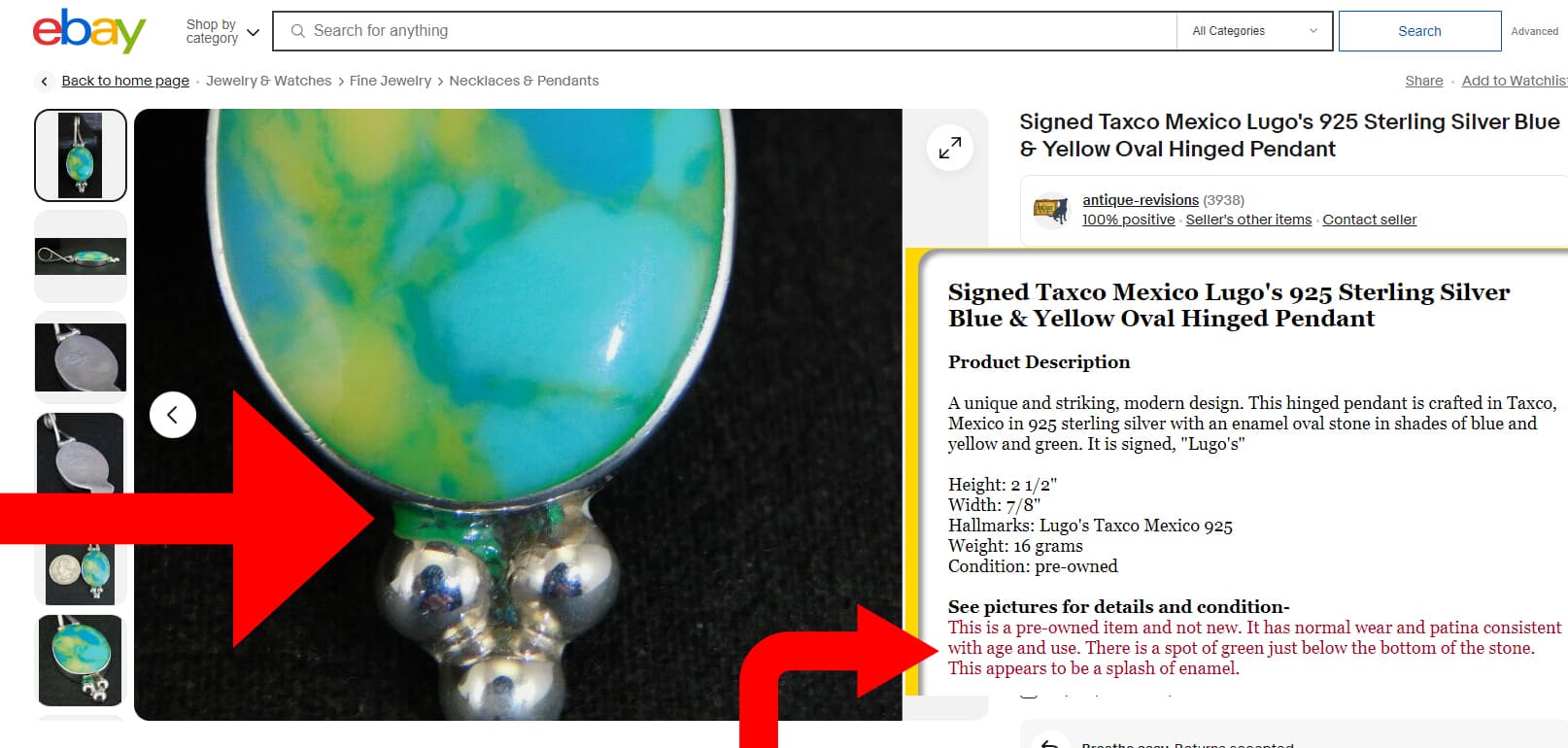Click the Share link
Screen dimensions: 1568x748
[1423, 81]
